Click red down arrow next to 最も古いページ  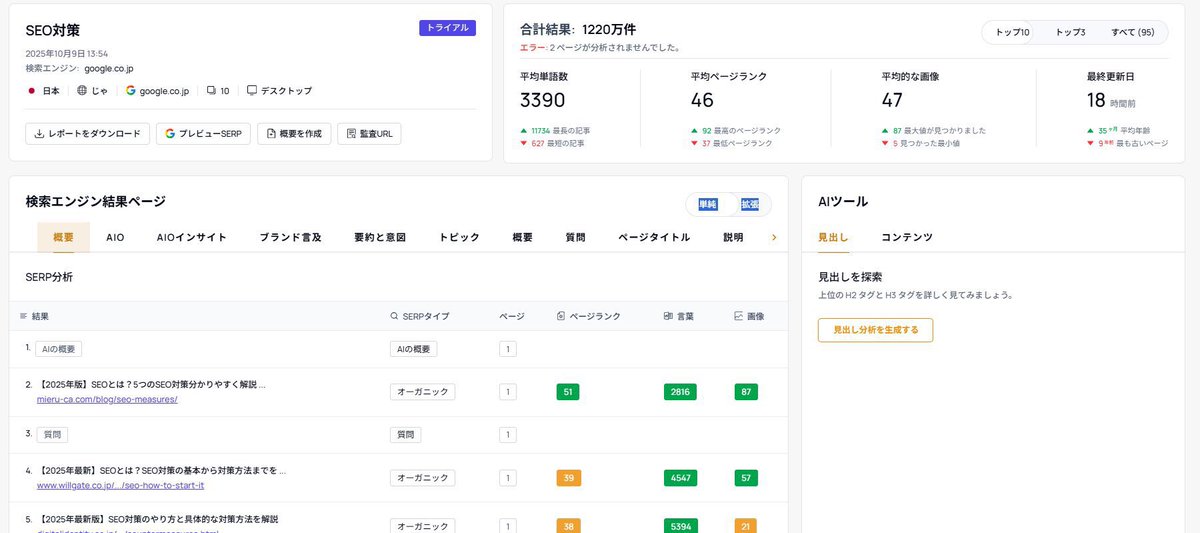click(1091, 144)
